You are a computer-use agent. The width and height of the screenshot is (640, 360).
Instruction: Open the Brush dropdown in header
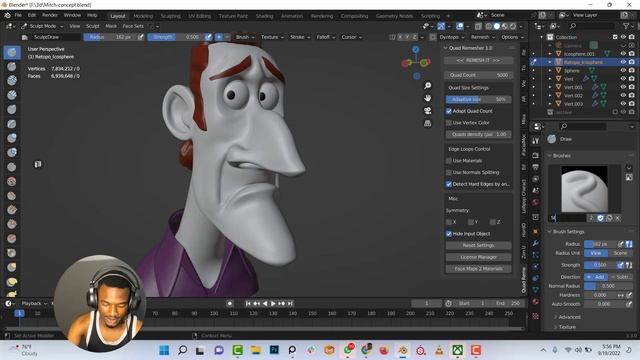coord(245,37)
